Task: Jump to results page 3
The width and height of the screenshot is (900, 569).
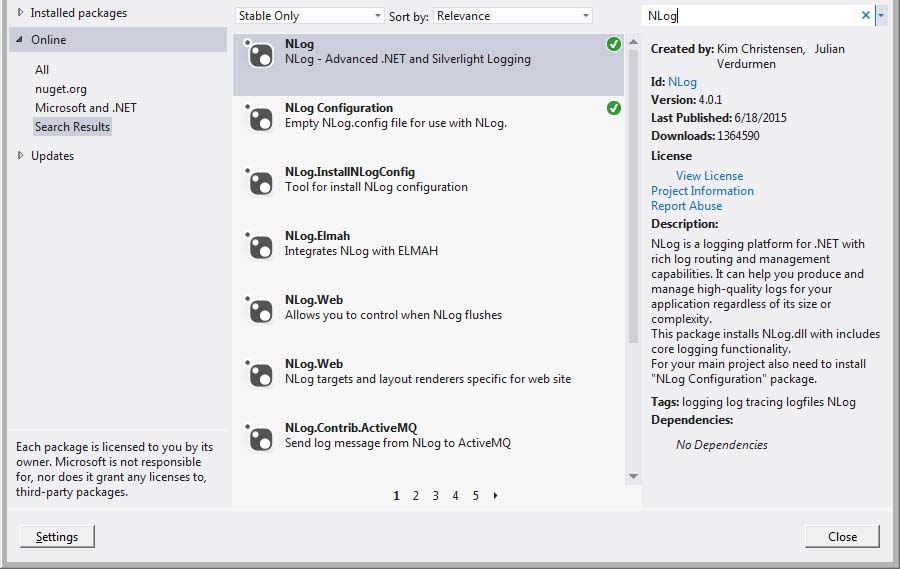Action: (436, 496)
